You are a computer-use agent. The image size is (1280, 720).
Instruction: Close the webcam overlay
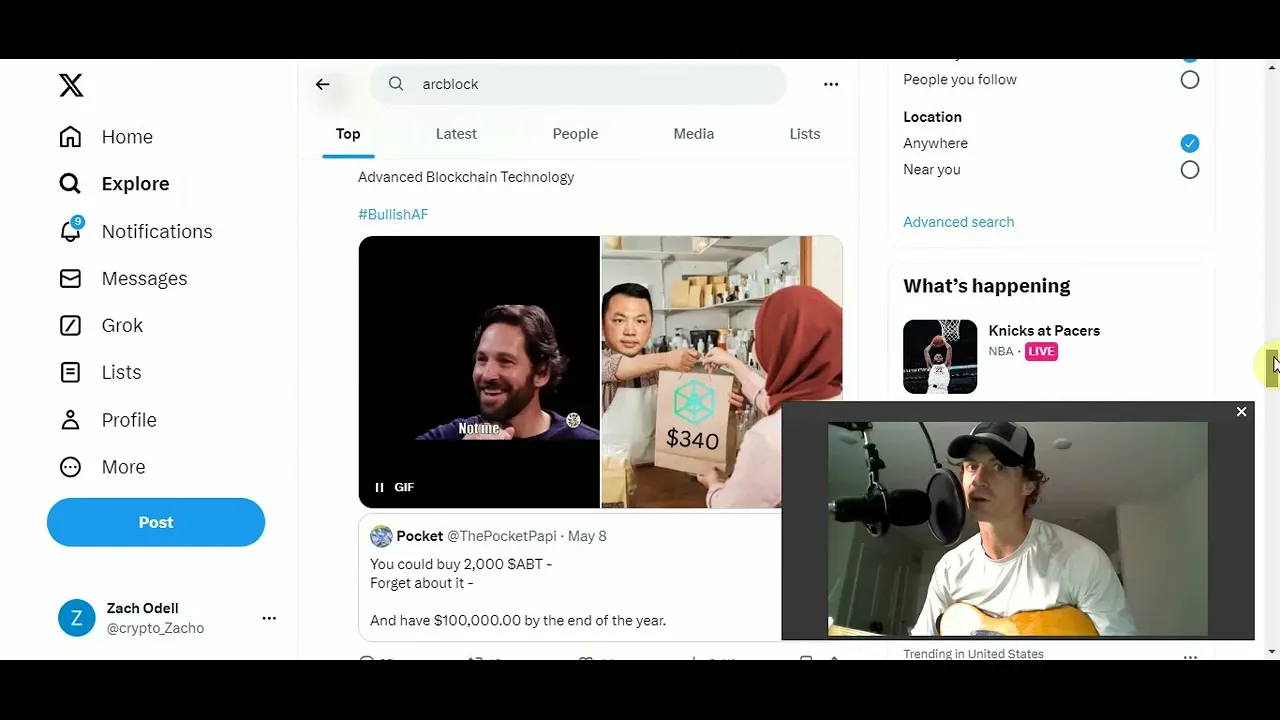click(1241, 412)
